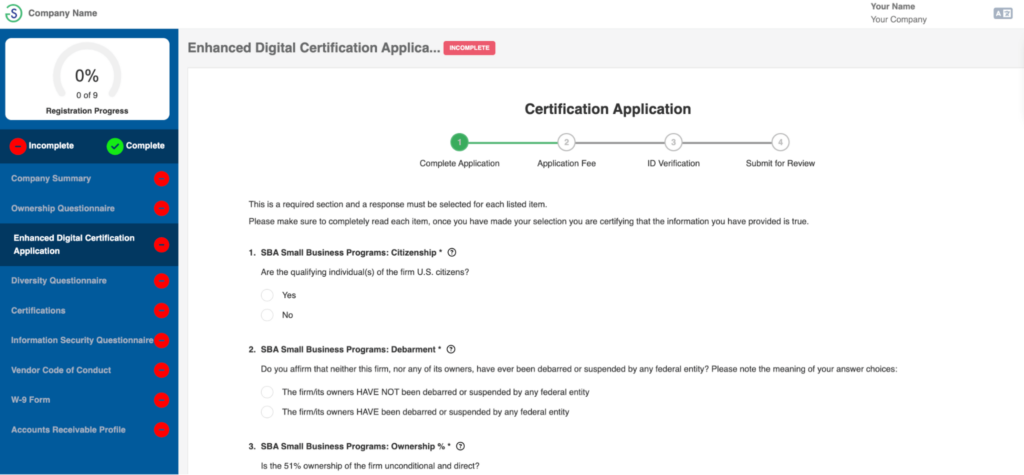Click the green S company logo
The height and width of the screenshot is (475, 1024).
coord(14,13)
